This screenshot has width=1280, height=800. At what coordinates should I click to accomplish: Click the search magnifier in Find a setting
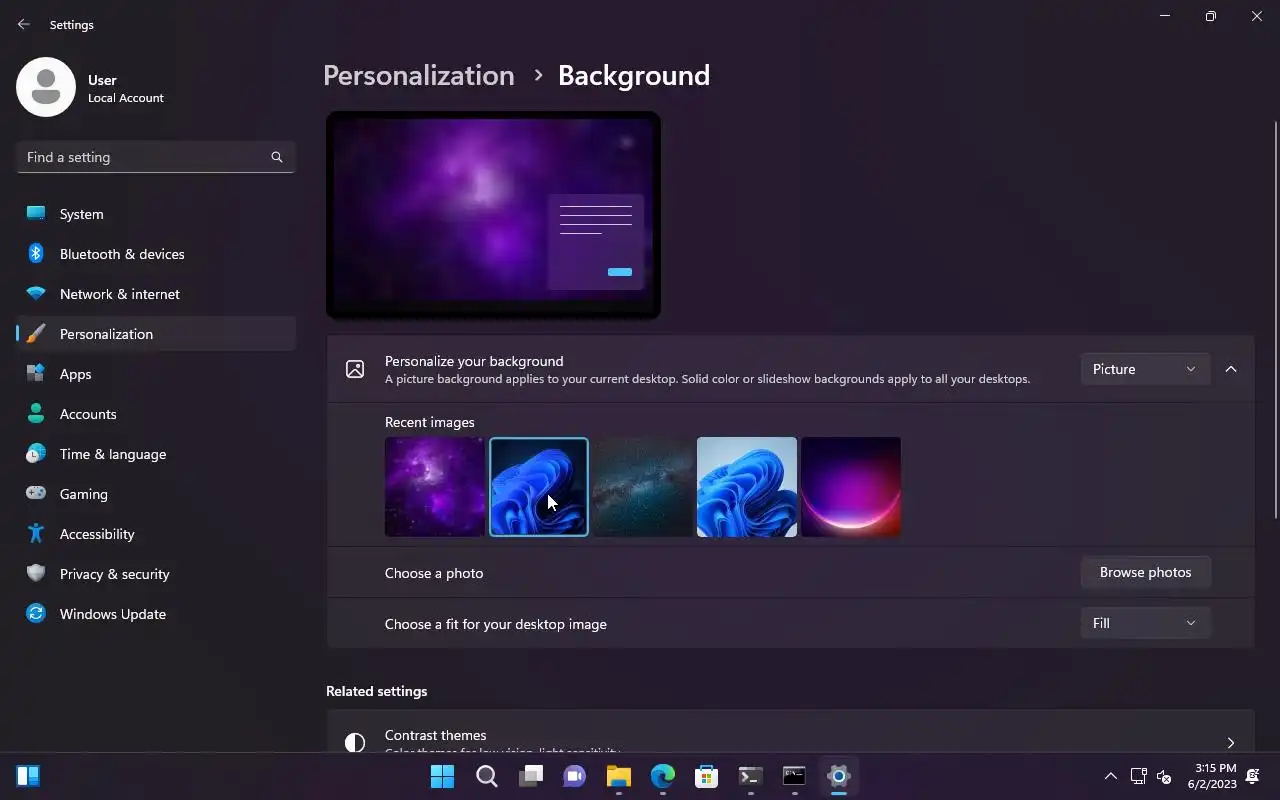(x=277, y=157)
